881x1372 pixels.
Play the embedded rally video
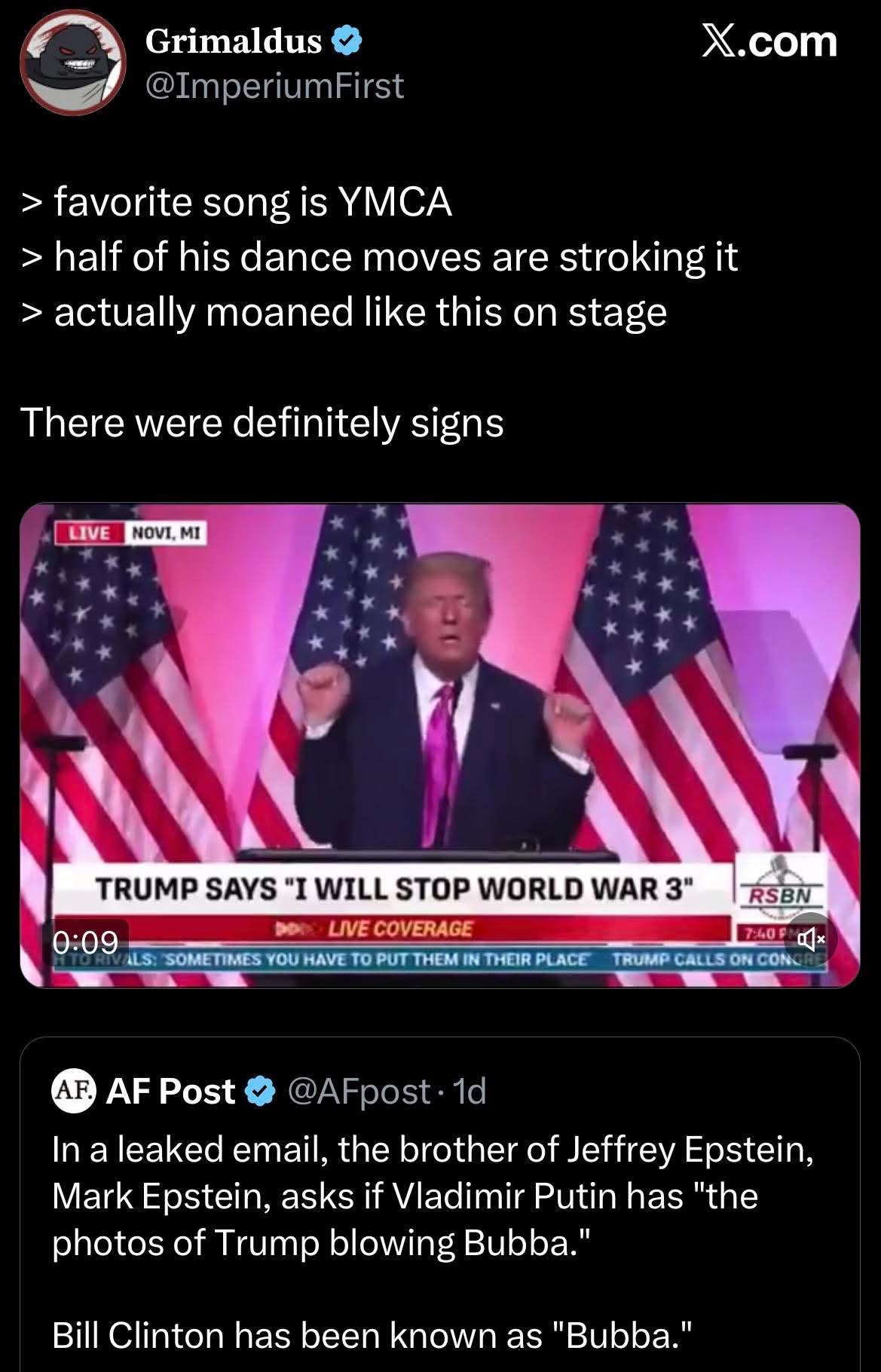click(x=440, y=745)
